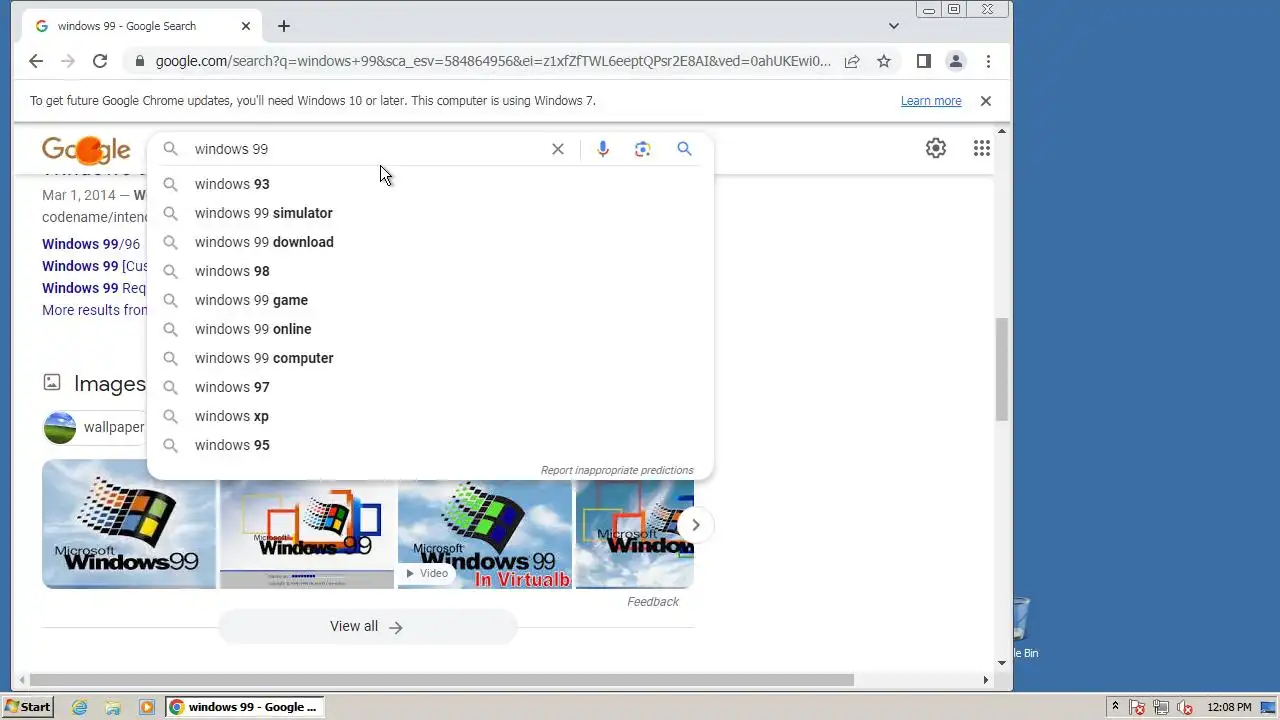Open Windows Explorer folder in the taskbar
The height and width of the screenshot is (720, 1280).
tap(113, 707)
